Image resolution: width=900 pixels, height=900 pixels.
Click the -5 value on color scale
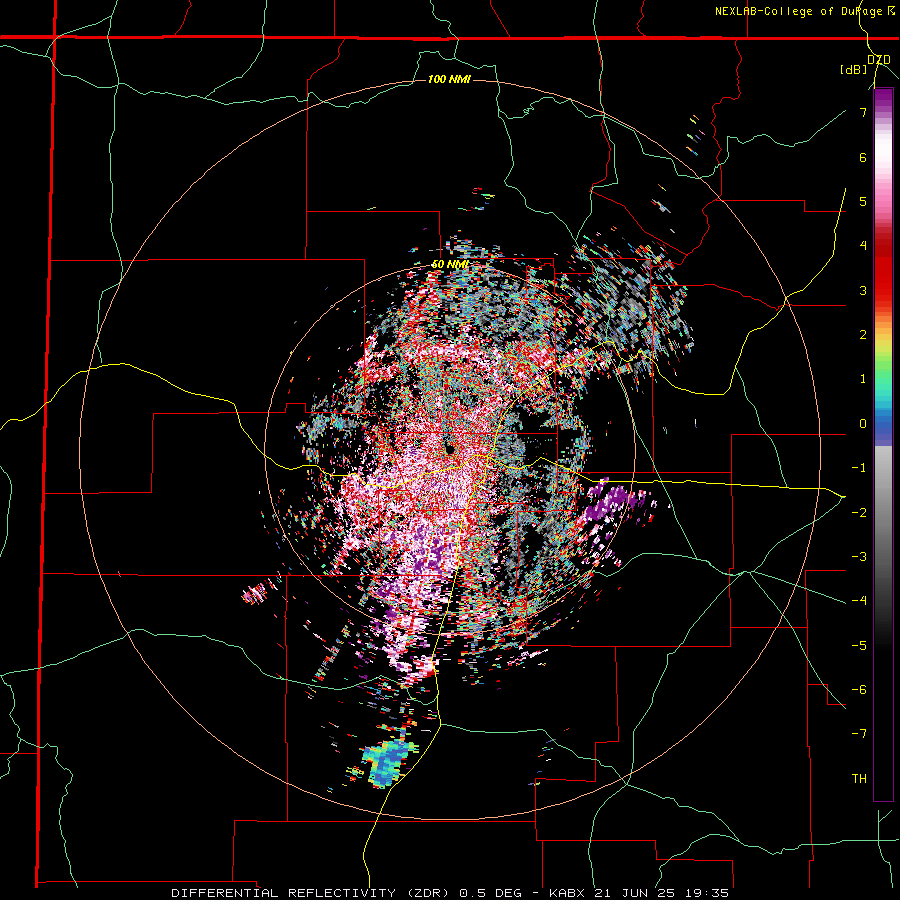(x=859, y=645)
